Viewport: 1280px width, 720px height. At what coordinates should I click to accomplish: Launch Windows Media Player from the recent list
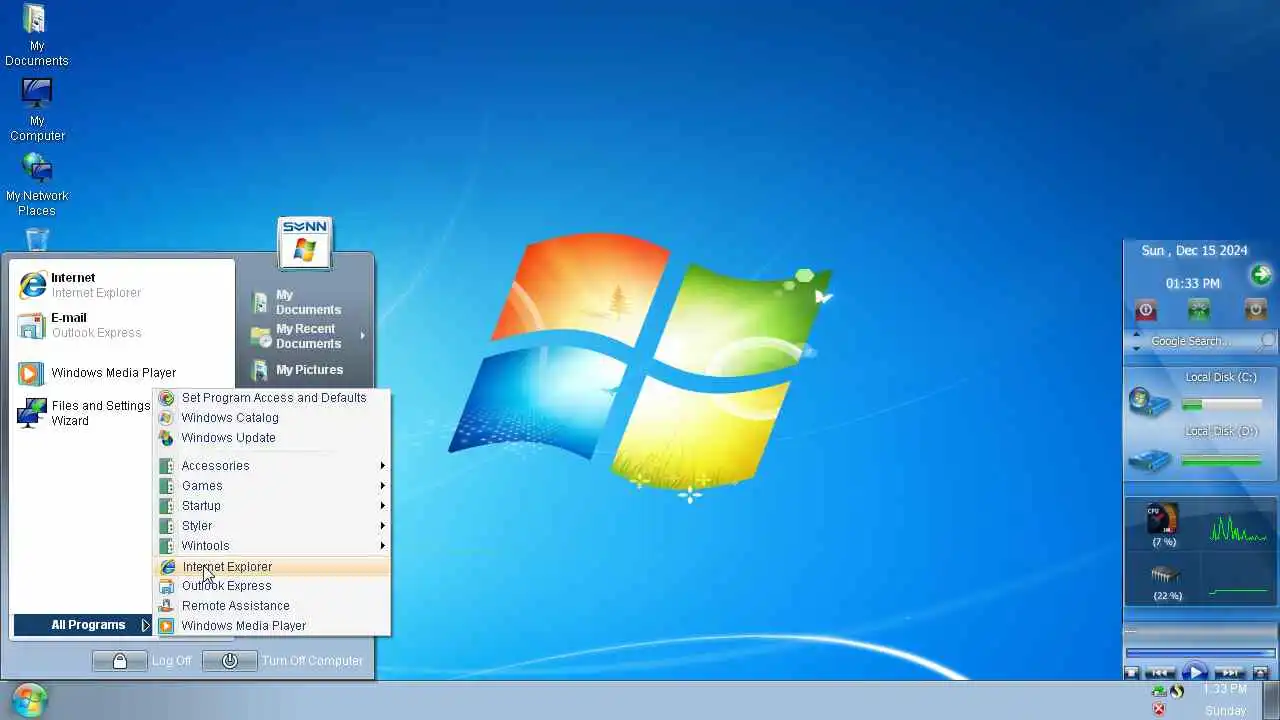[120, 373]
